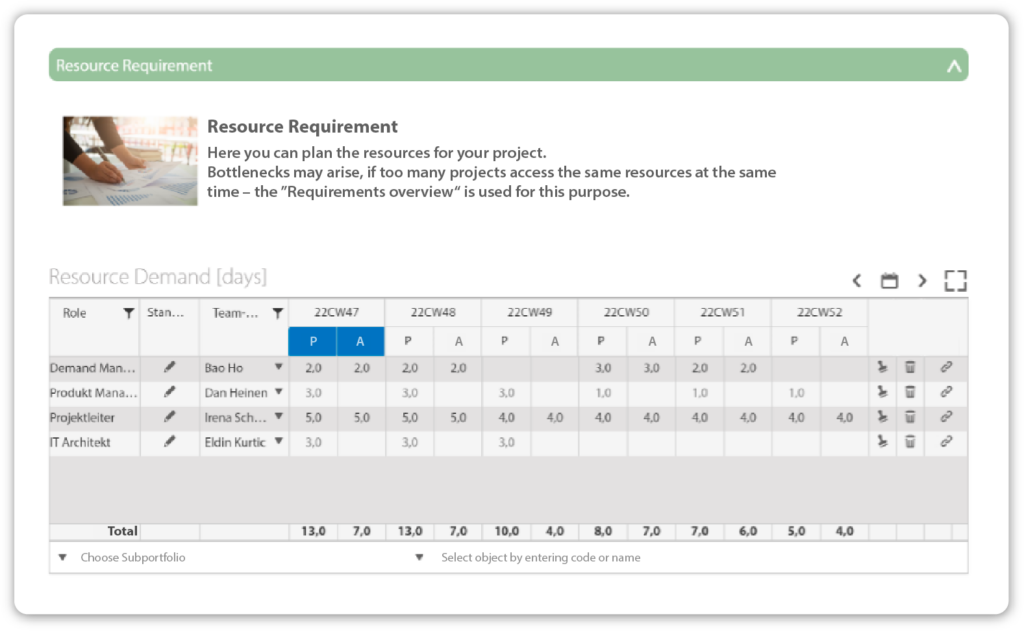Advance to next calendar weeks
1024x631 pixels.
click(x=922, y=281)
